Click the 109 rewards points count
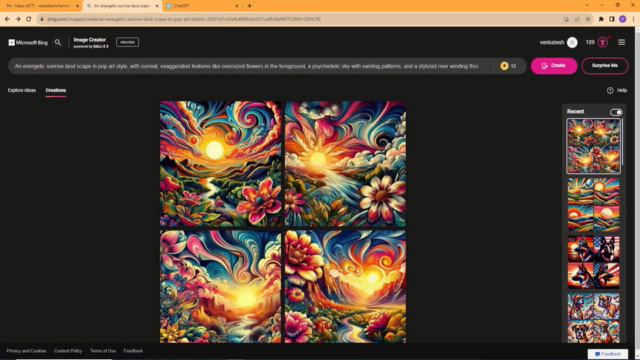 pyautogui.click(x=590, y=42)
